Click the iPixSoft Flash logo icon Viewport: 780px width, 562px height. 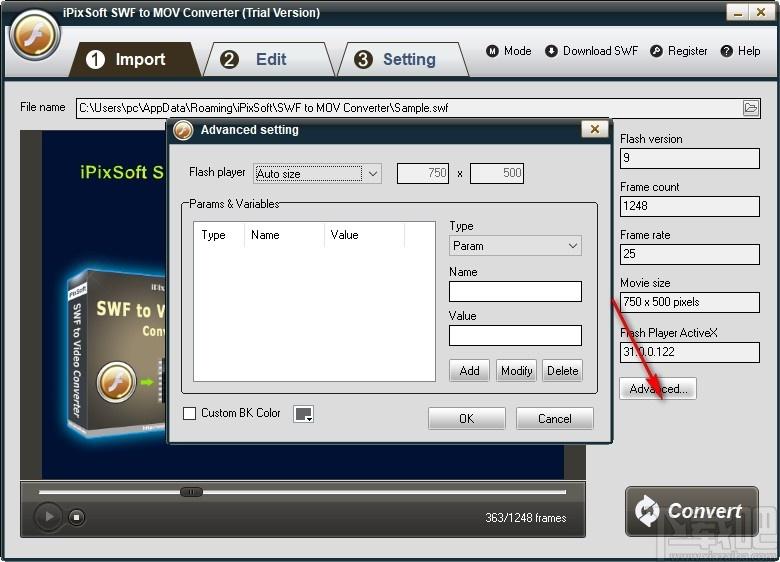click(x=34, y=35)
